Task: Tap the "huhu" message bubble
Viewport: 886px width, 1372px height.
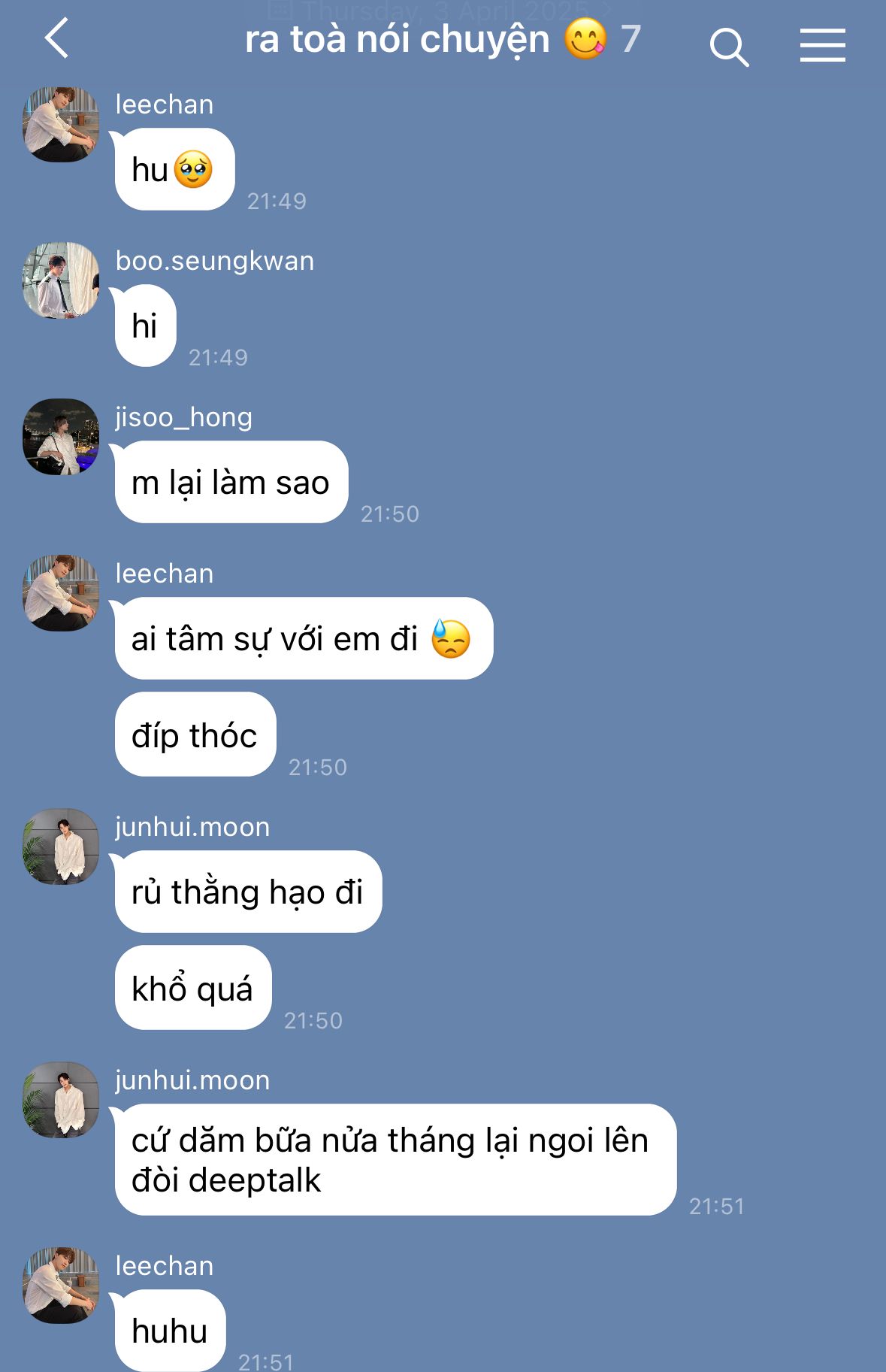Action: click(x=170, y=1331)
